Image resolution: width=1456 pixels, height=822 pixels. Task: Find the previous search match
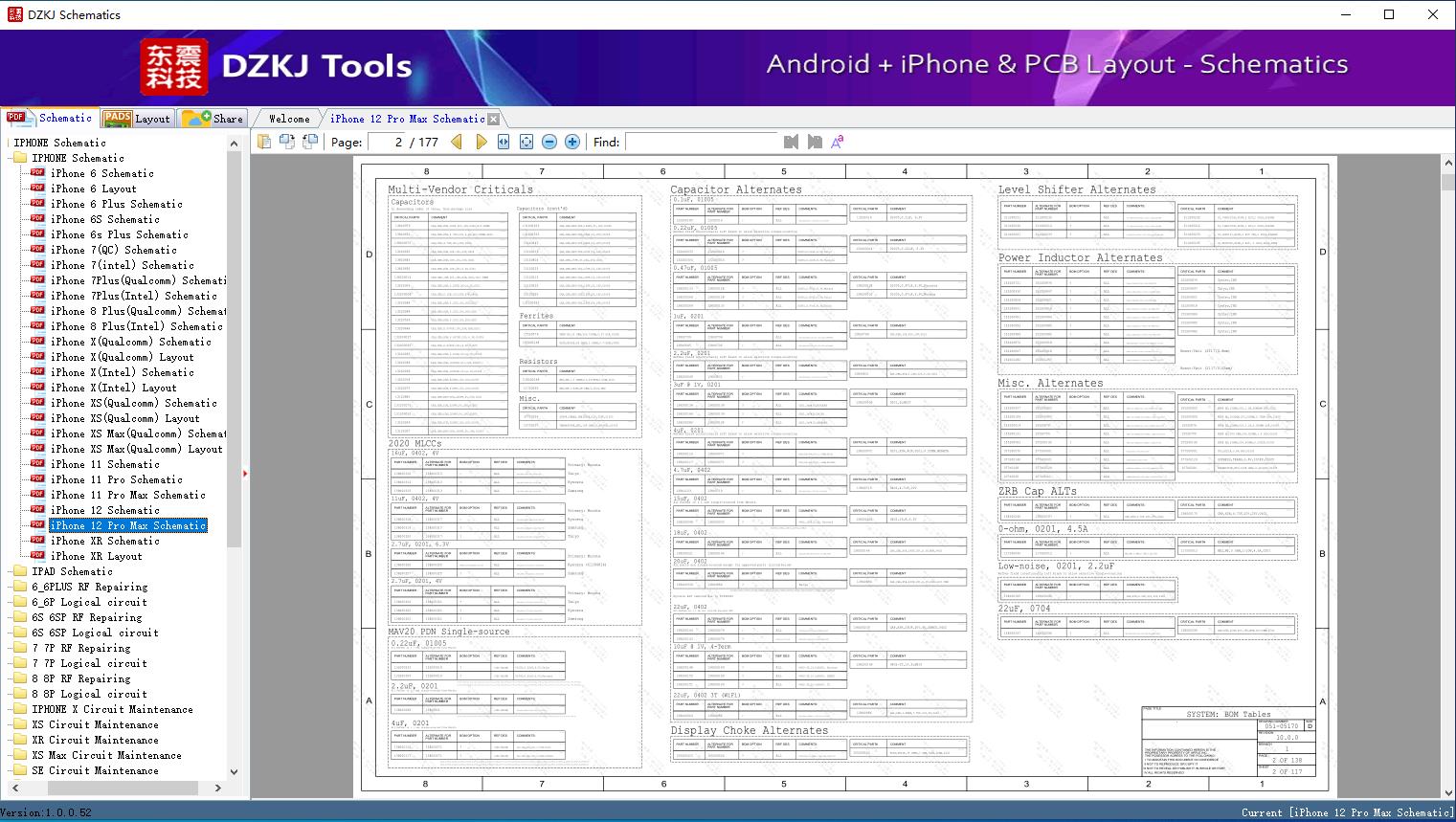(791, 142)
